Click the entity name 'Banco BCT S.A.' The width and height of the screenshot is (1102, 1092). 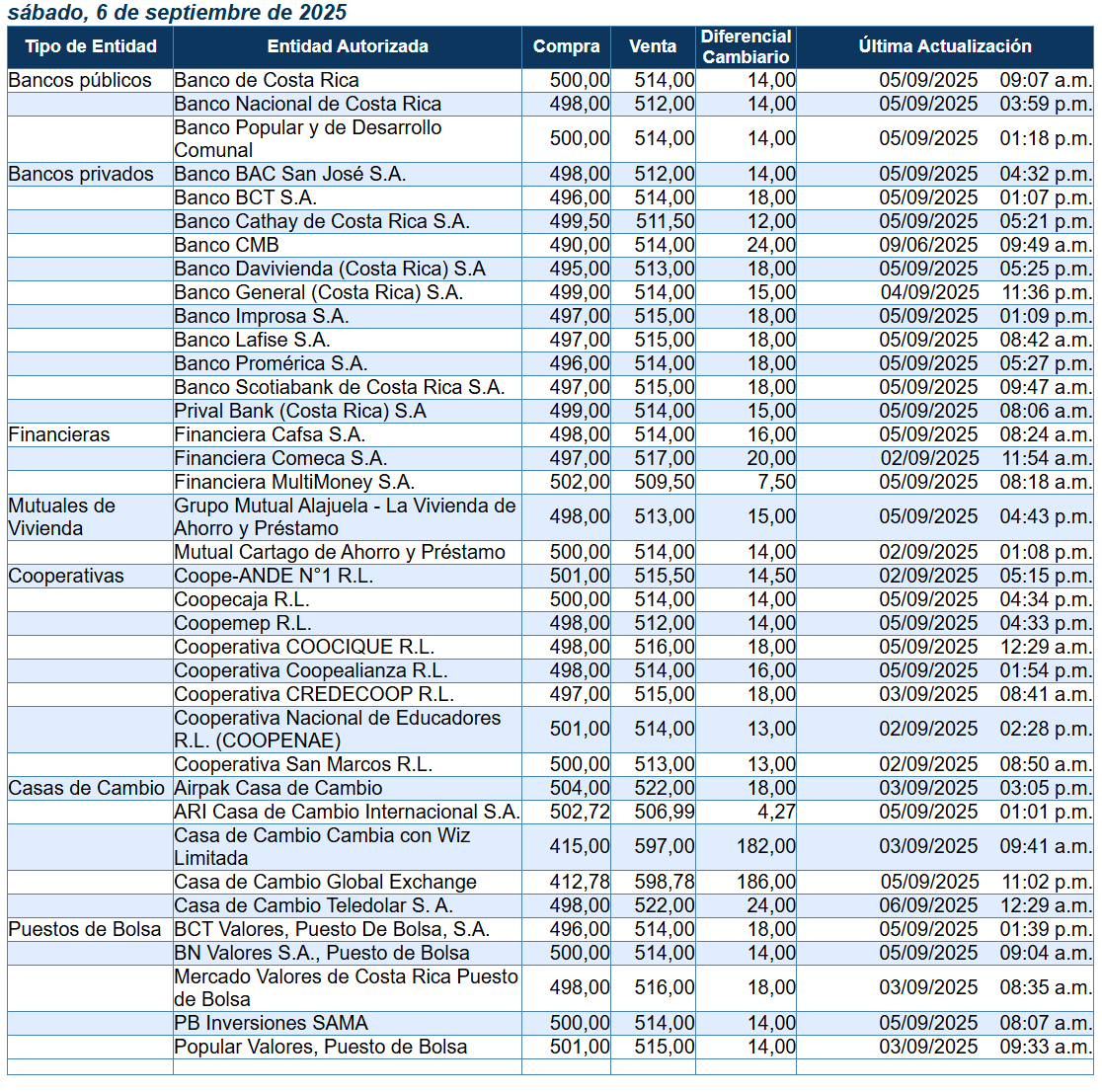tap(245, 198)
